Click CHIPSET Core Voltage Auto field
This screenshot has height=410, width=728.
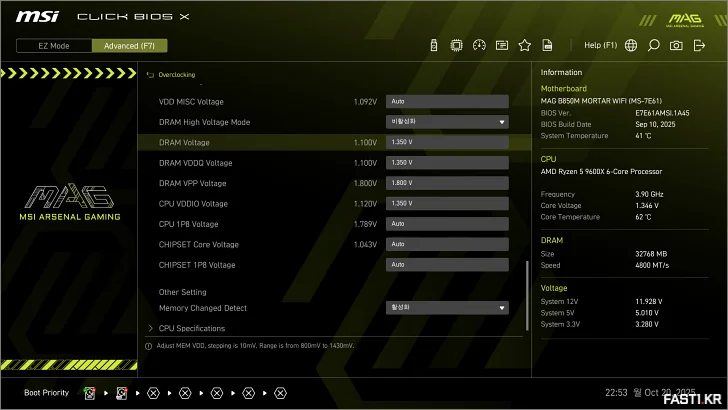[x=447, y=244]
